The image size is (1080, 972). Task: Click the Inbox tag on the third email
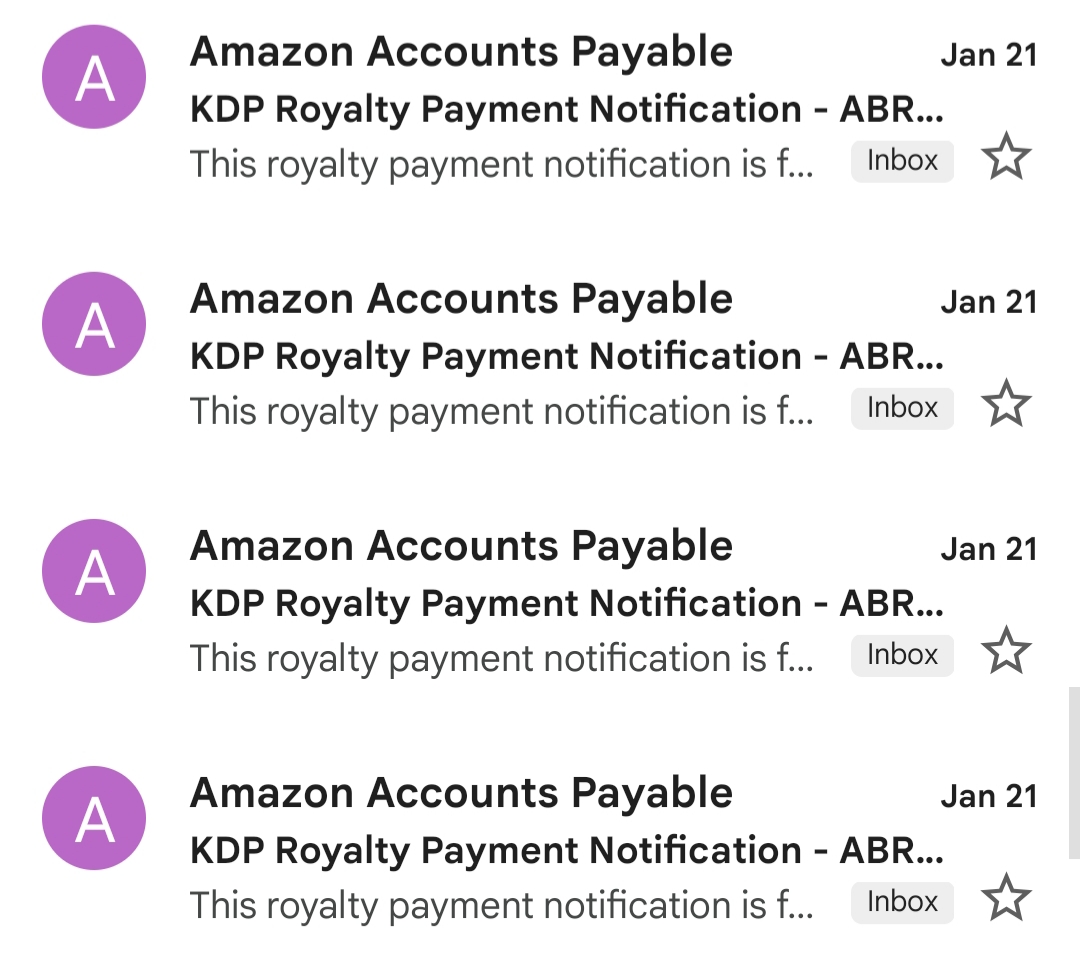coord(902,655)
